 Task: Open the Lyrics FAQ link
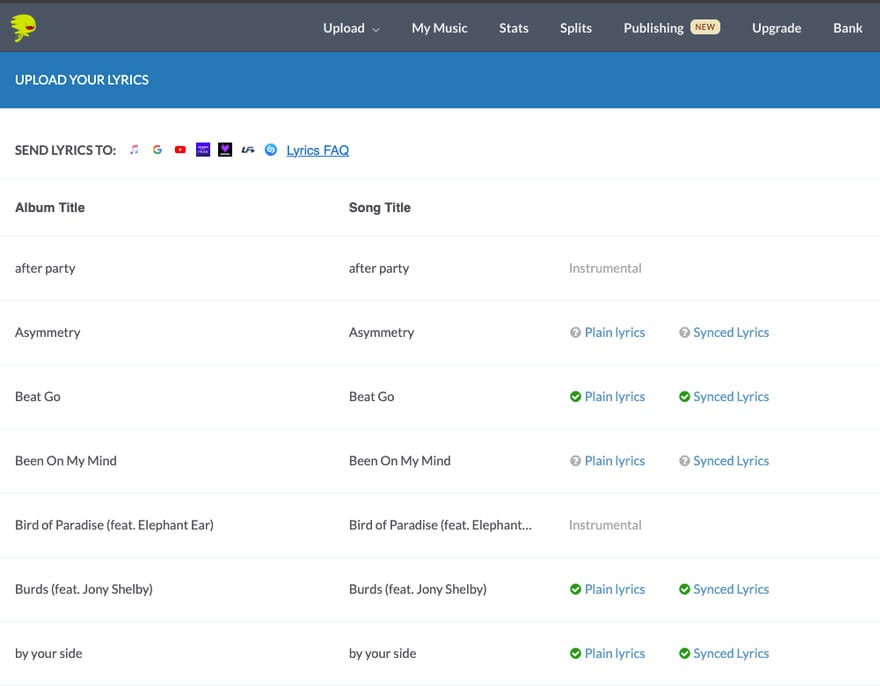[318, 150]
